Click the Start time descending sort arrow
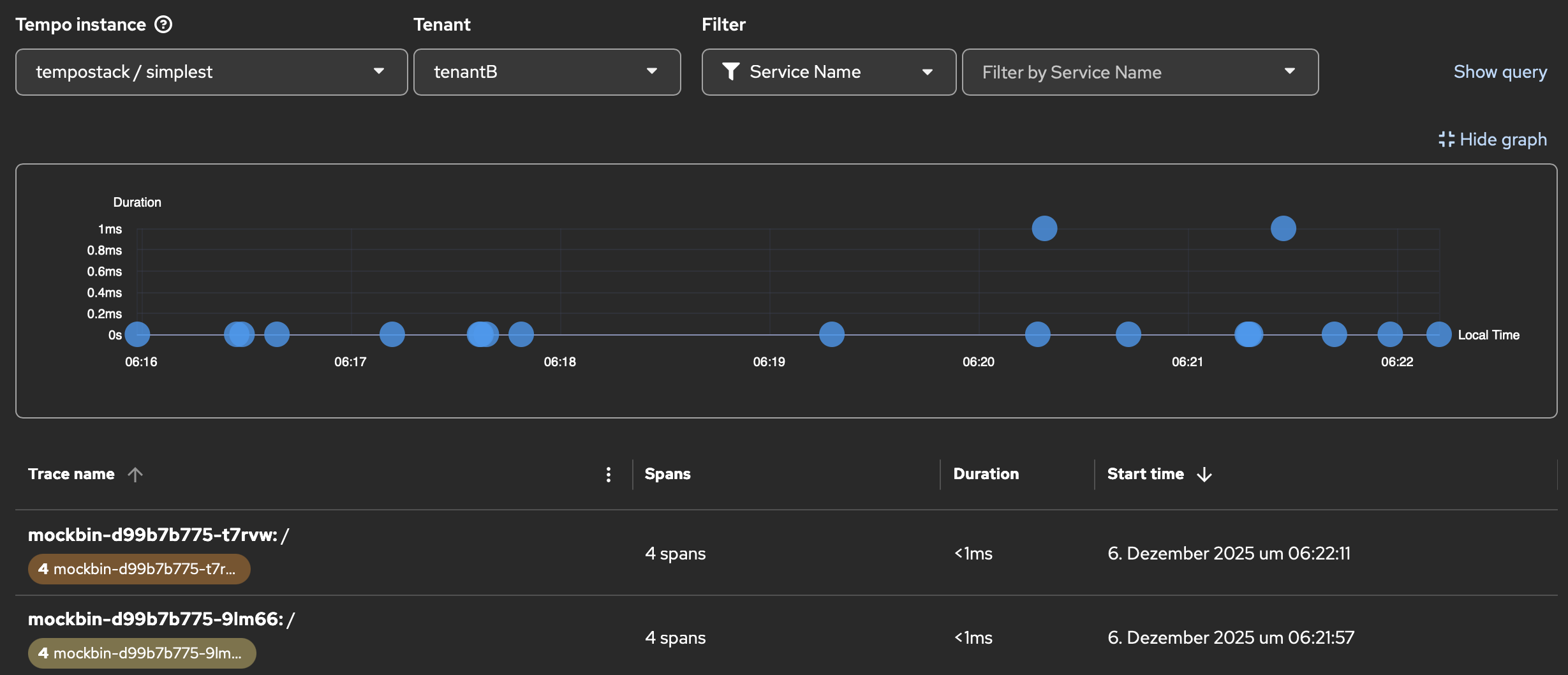This screenshot has width=1568, height=675. [1204, 474]
